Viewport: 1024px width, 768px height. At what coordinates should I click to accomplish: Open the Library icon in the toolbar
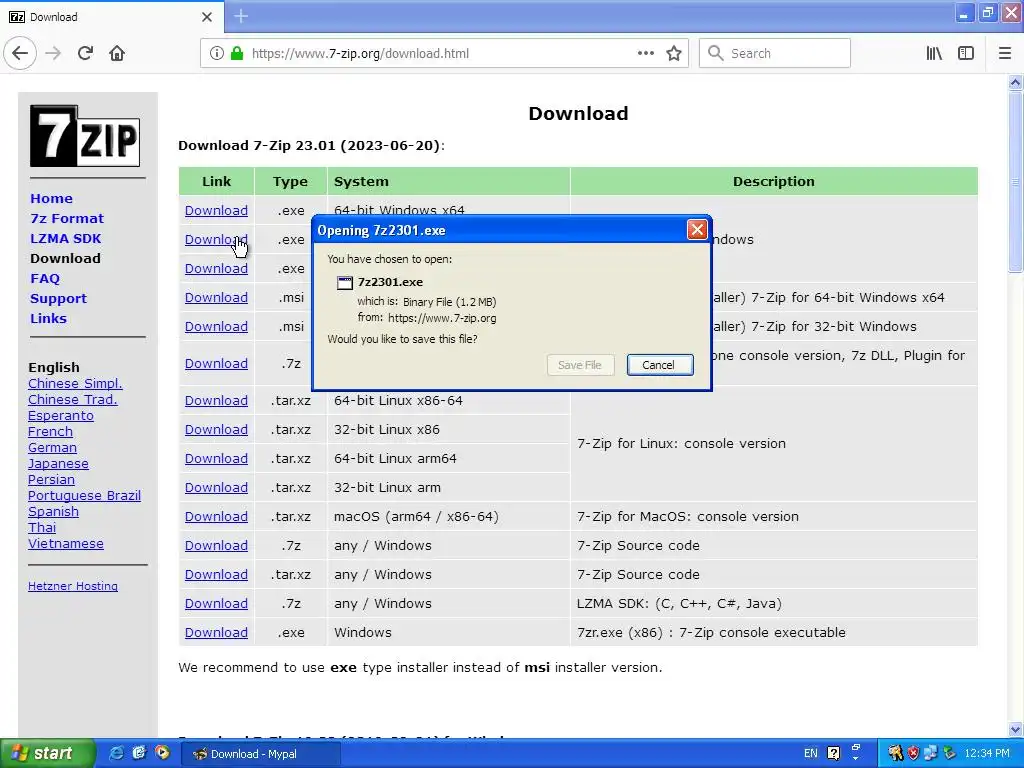tap(934, 54)
